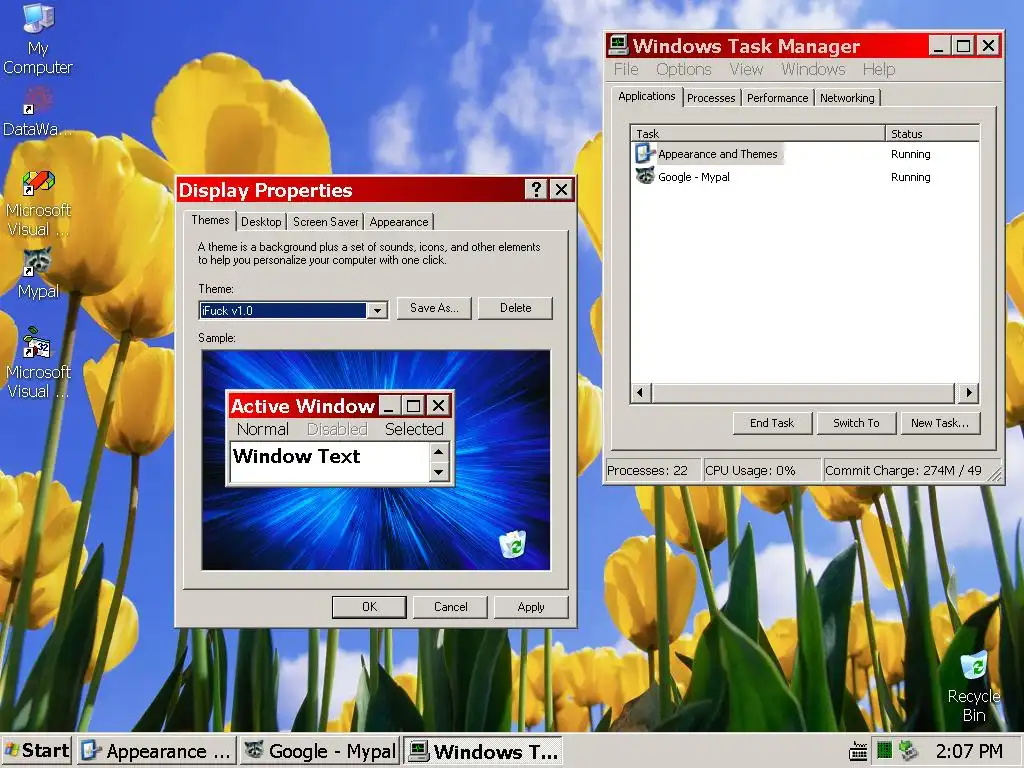Click the Delete theme button
The height and width of the screenshot is (768, 1024).
[515, 308]
